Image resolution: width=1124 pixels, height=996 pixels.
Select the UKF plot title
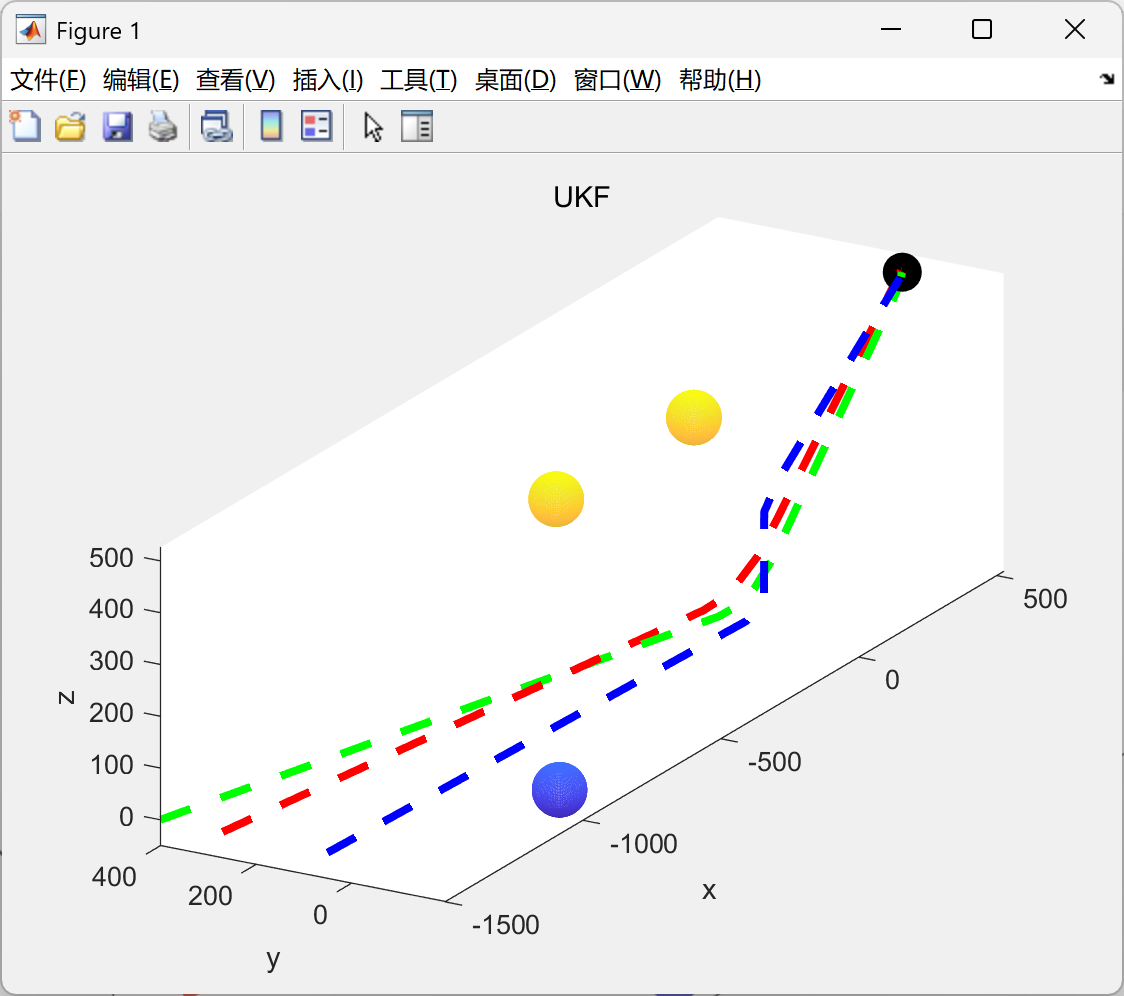(x=581, y=197)
